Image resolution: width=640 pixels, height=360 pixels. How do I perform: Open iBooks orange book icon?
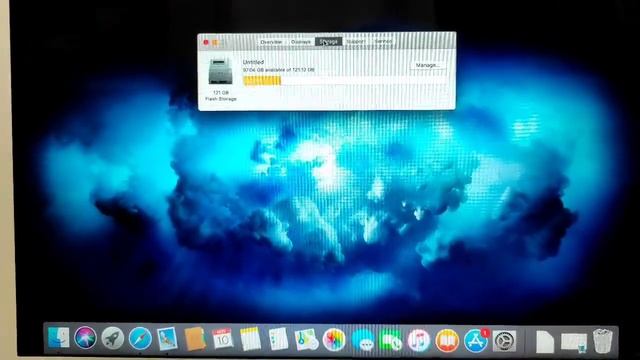[447, 341]
